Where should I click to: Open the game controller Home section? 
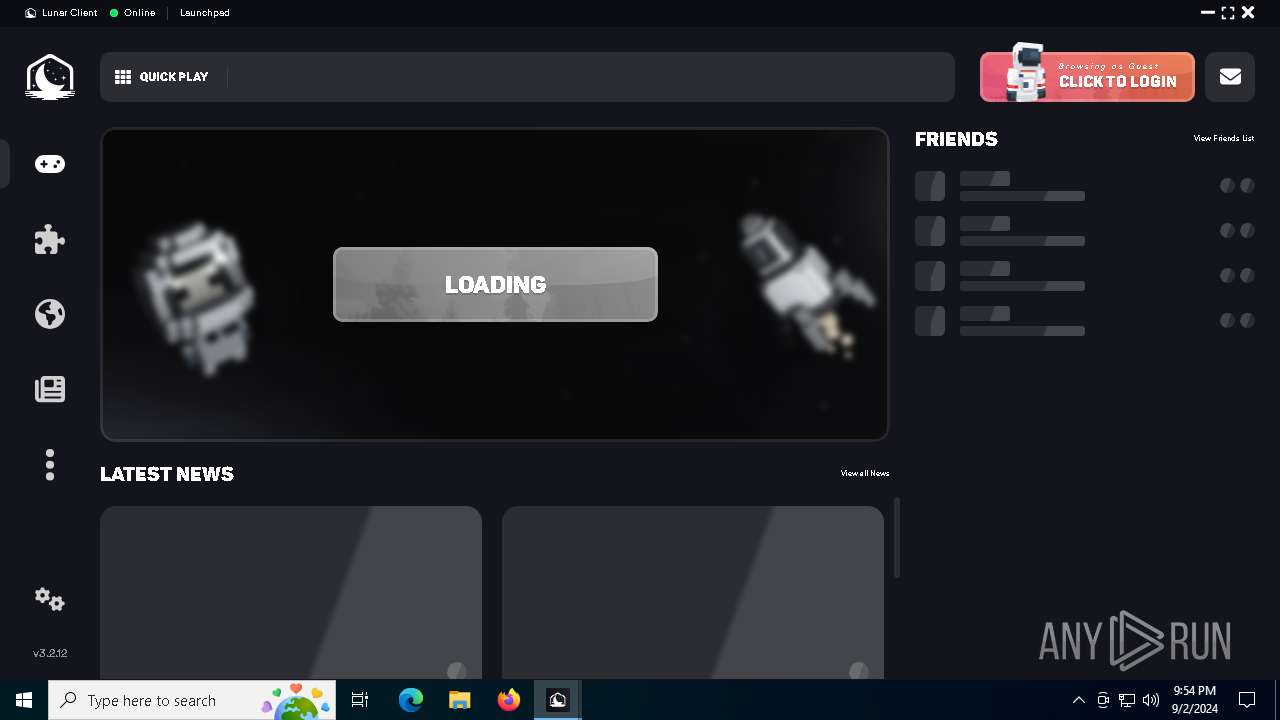coord(50,164)
